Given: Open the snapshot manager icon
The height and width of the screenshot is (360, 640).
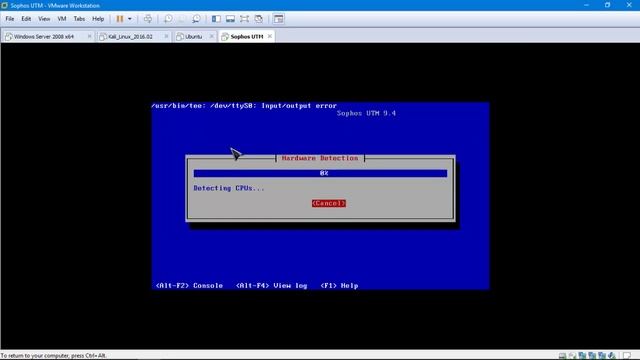Looking at the screenshot, I should tap(196, 19).
